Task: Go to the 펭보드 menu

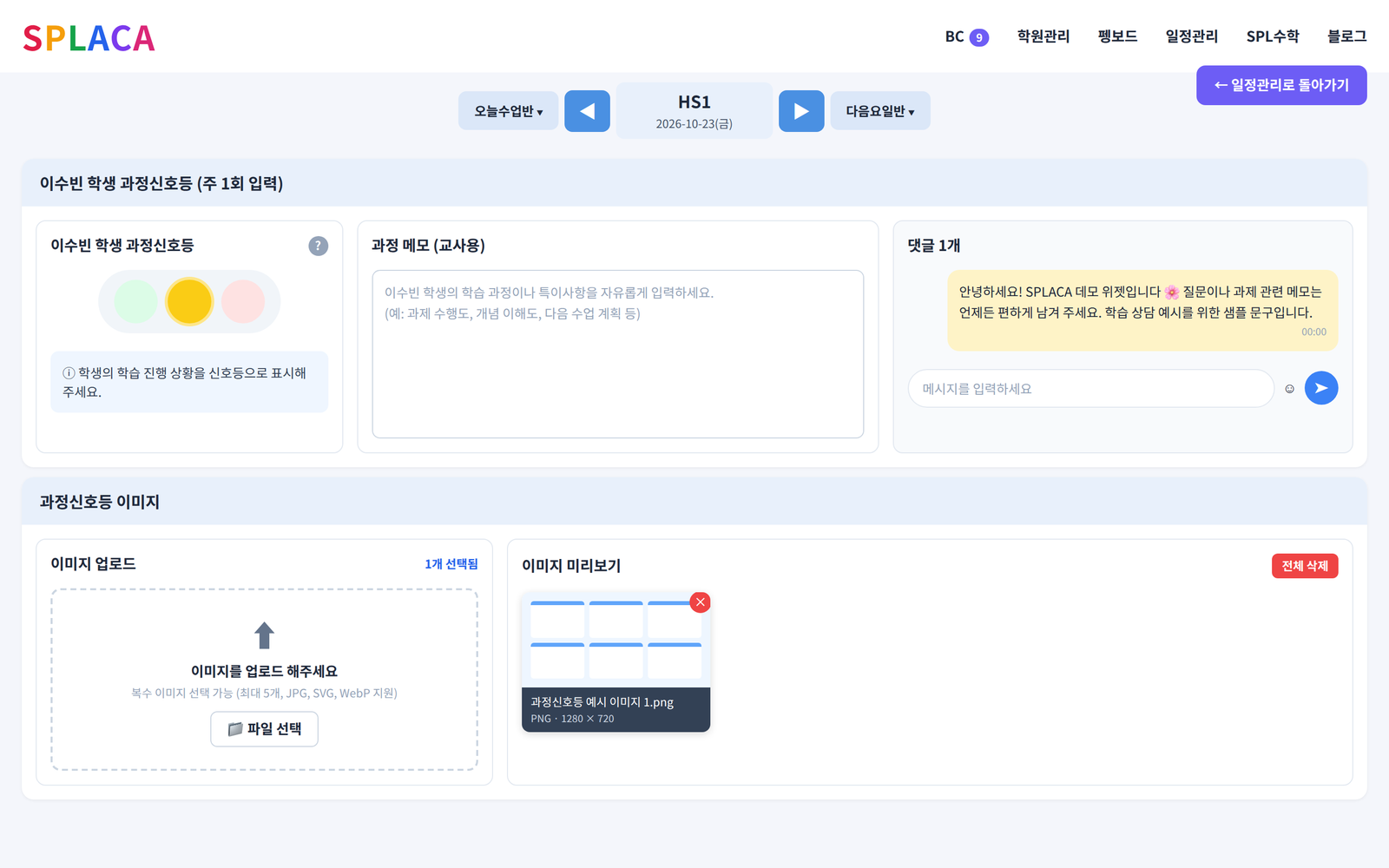Action: click(x=1117, y=36)
